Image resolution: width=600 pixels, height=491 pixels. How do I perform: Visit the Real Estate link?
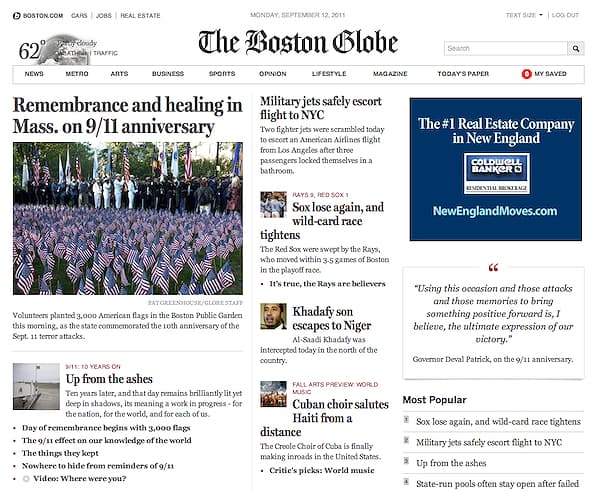tap(140, 16)
